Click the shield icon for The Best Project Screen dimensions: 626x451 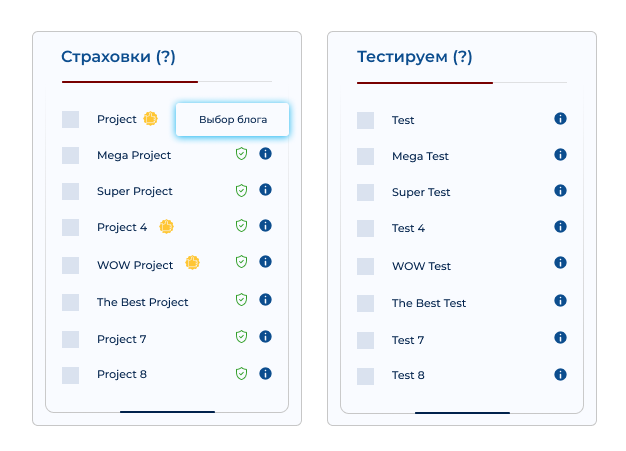tap(242, 299)
